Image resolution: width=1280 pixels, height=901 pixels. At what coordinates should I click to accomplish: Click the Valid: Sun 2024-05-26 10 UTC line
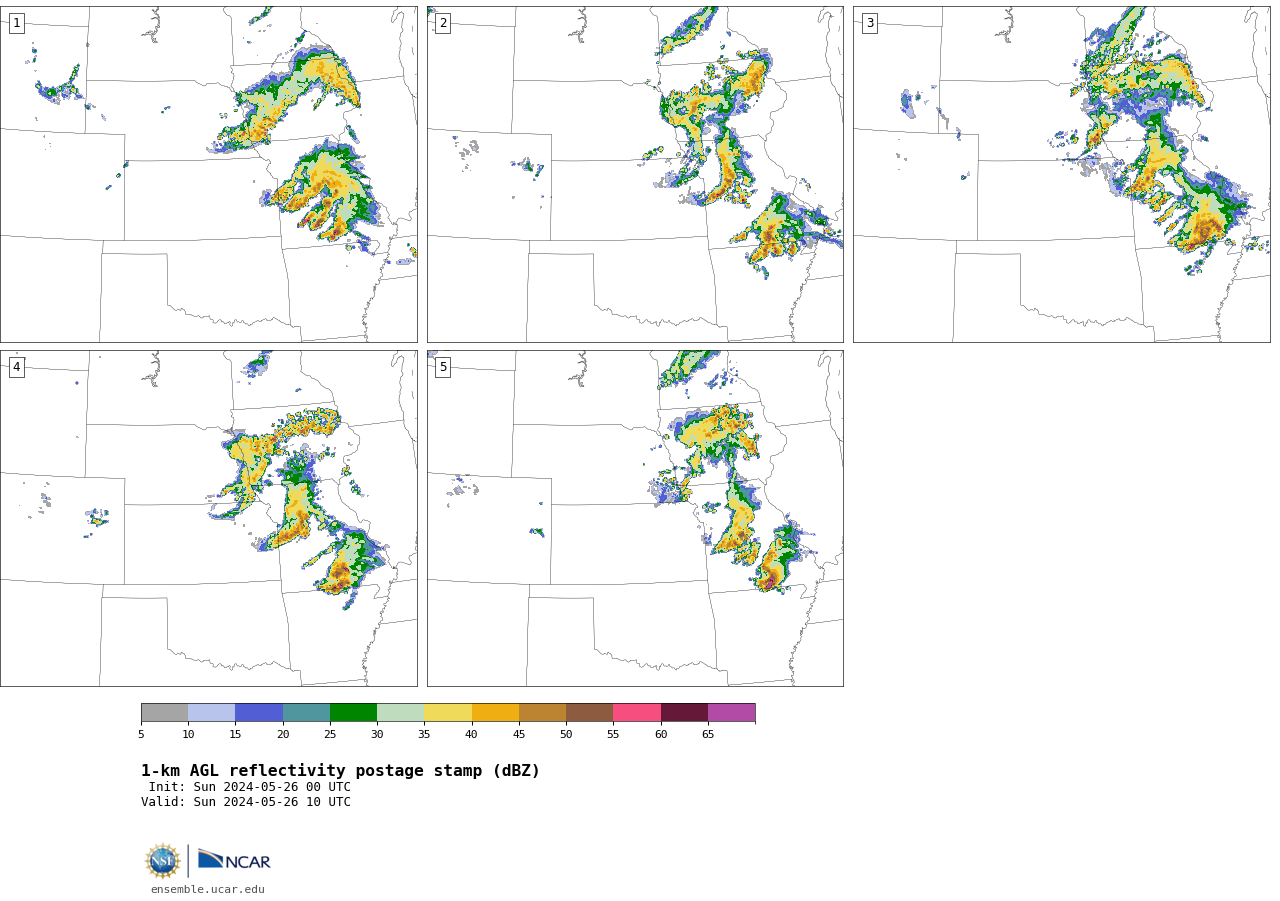246,802
